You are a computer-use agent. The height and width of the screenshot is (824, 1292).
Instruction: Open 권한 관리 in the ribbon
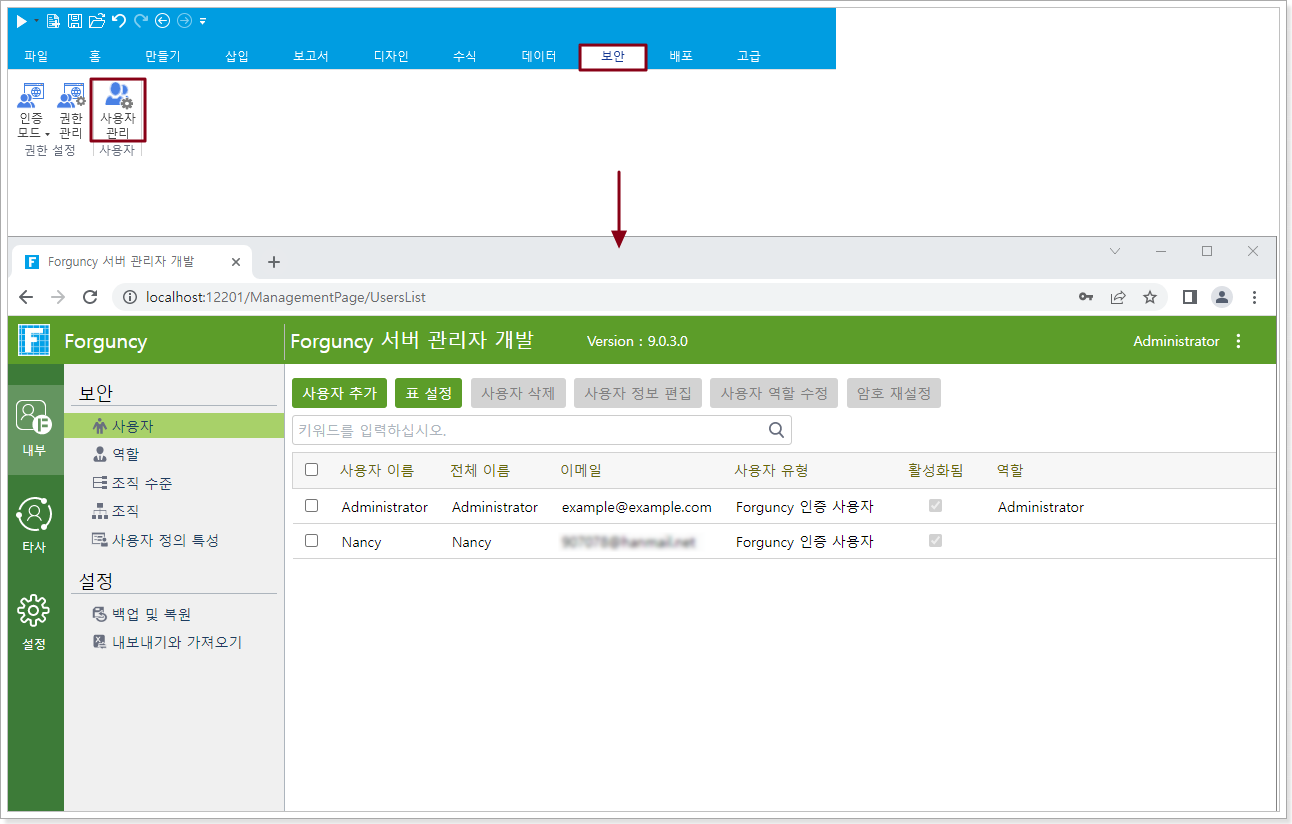click(71, 110)
